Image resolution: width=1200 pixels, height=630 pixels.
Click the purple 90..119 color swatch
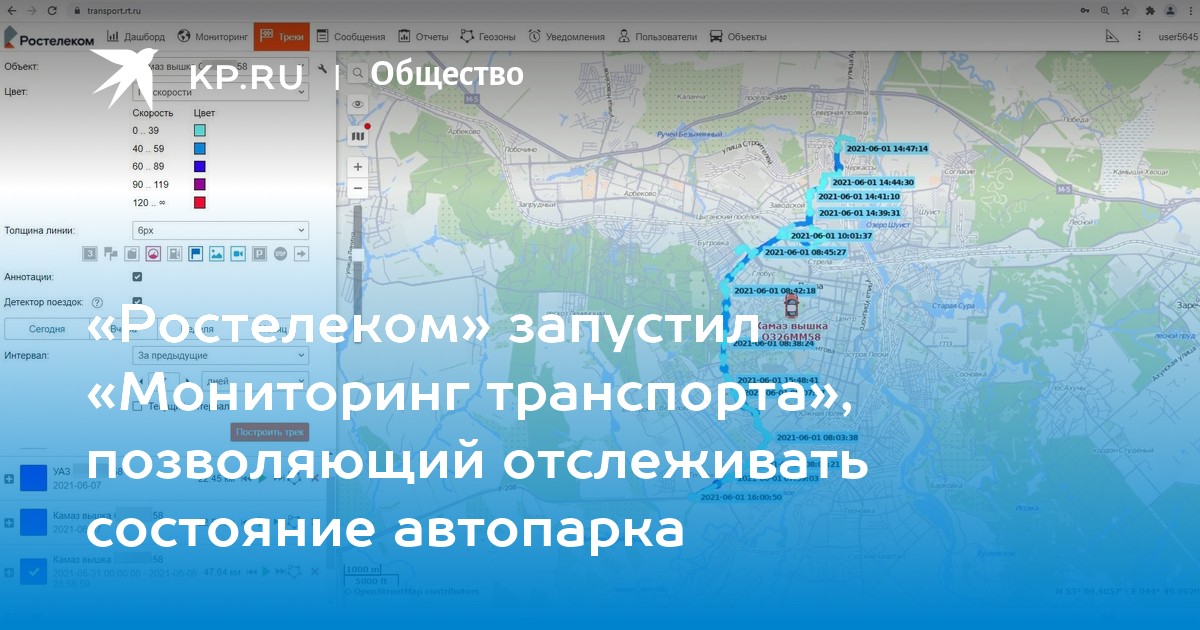pos(200,184)
